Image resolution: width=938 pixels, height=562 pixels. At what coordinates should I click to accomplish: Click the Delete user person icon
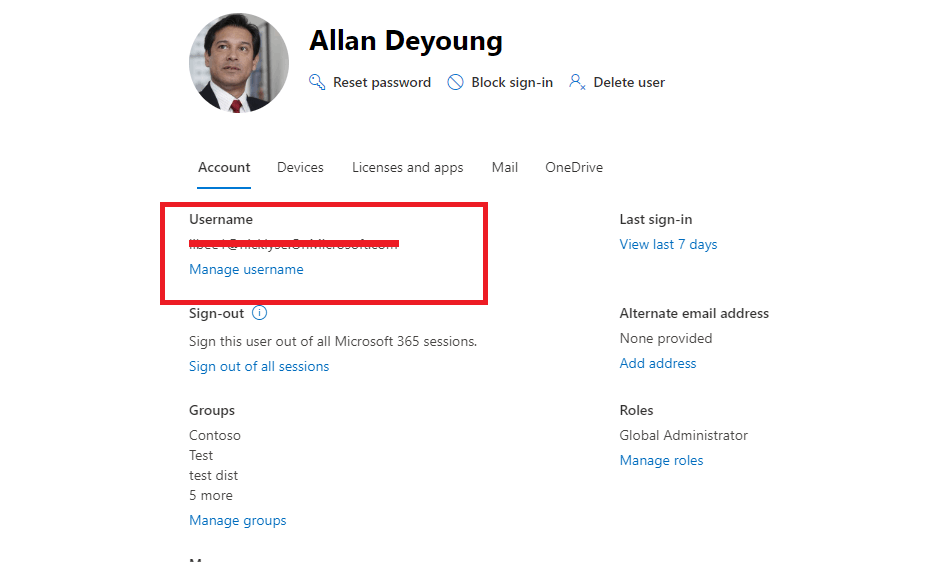point(577,82)
